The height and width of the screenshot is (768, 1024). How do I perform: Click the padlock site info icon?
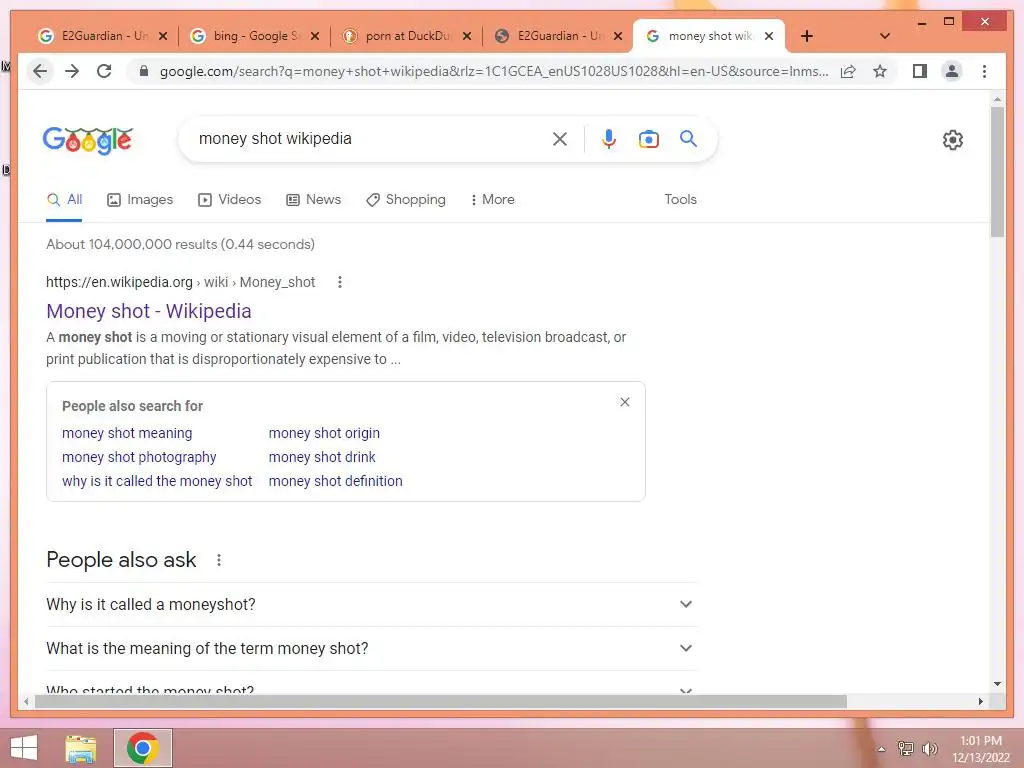144,71
